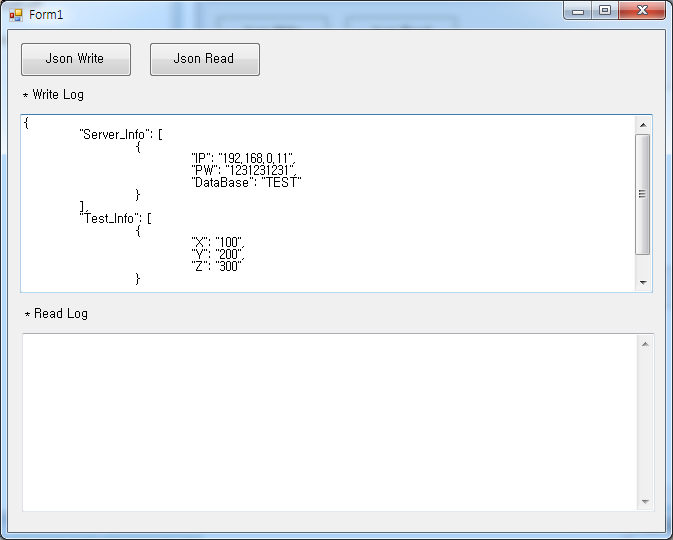Click the "PW": "1231231231" line
This screenshot has height=540, width=673.
coord(244,170)
